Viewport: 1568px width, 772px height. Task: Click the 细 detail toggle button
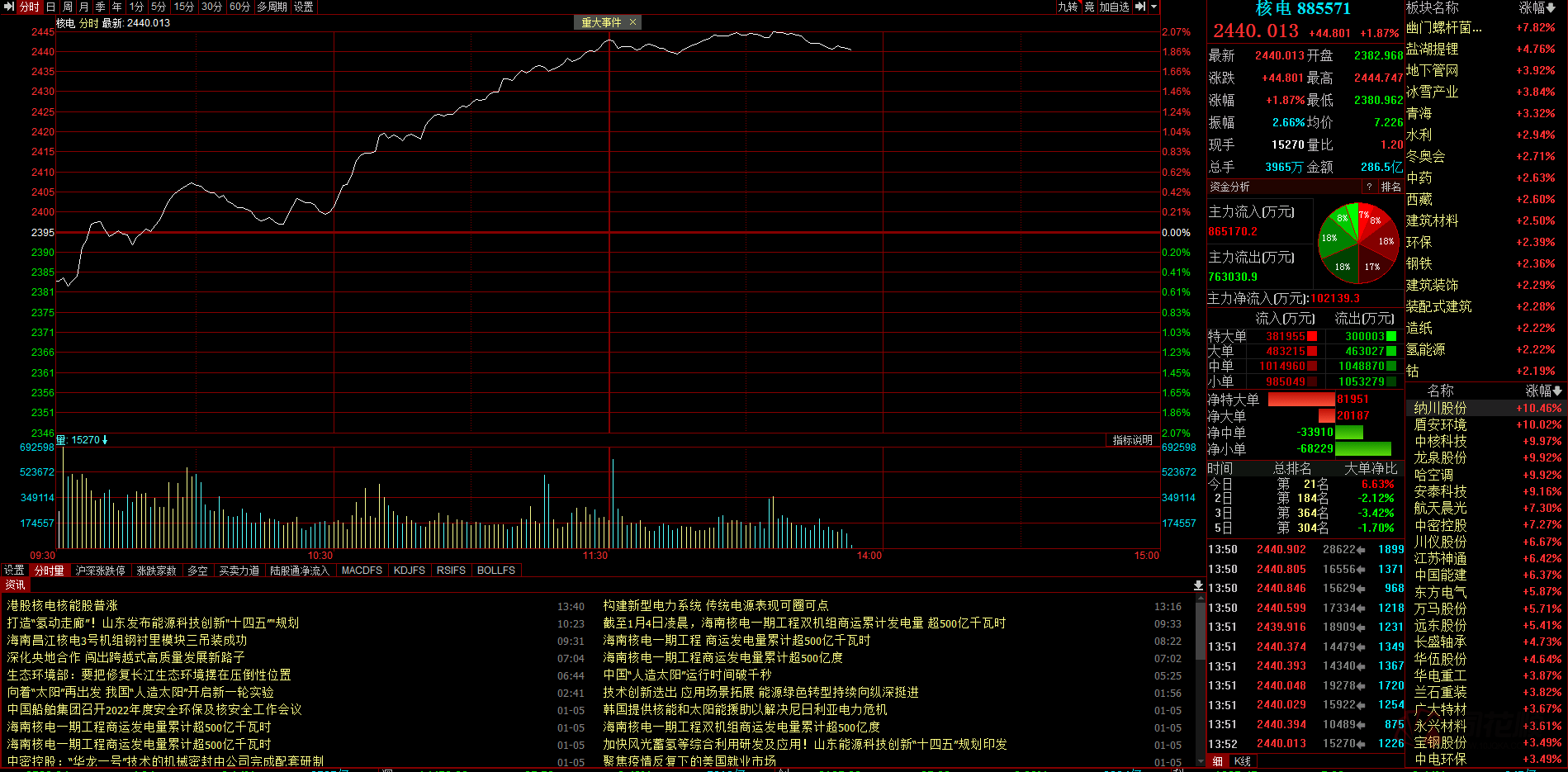[x=1218, y=761]
